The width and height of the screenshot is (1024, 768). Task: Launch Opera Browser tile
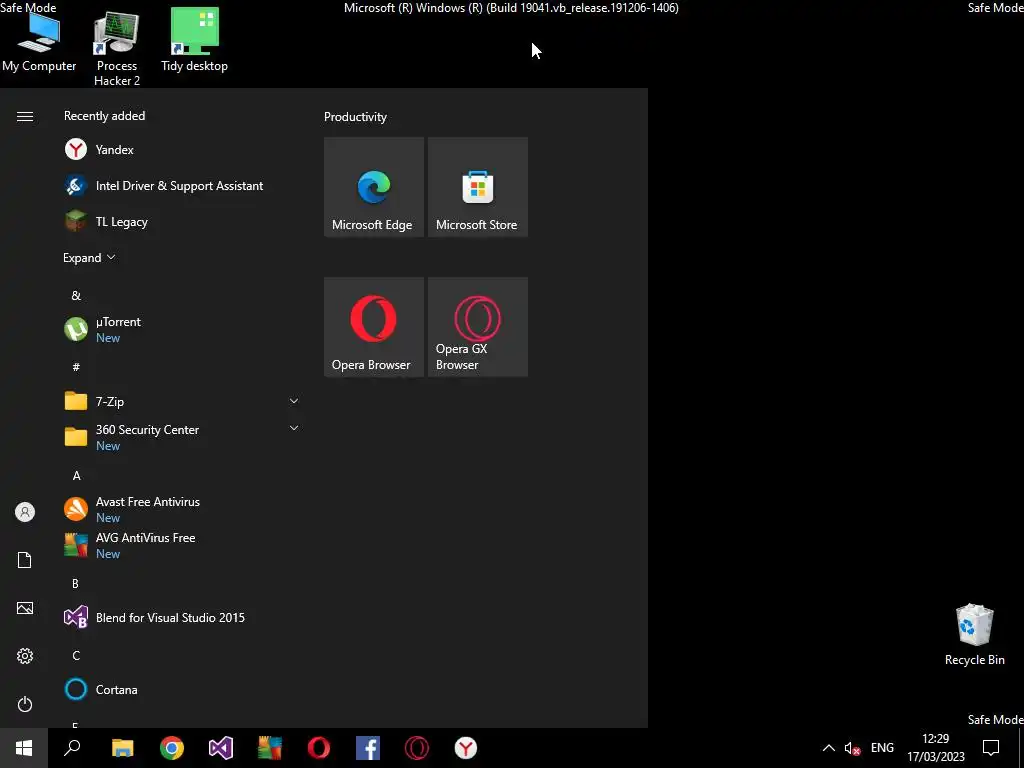[374, 327]
